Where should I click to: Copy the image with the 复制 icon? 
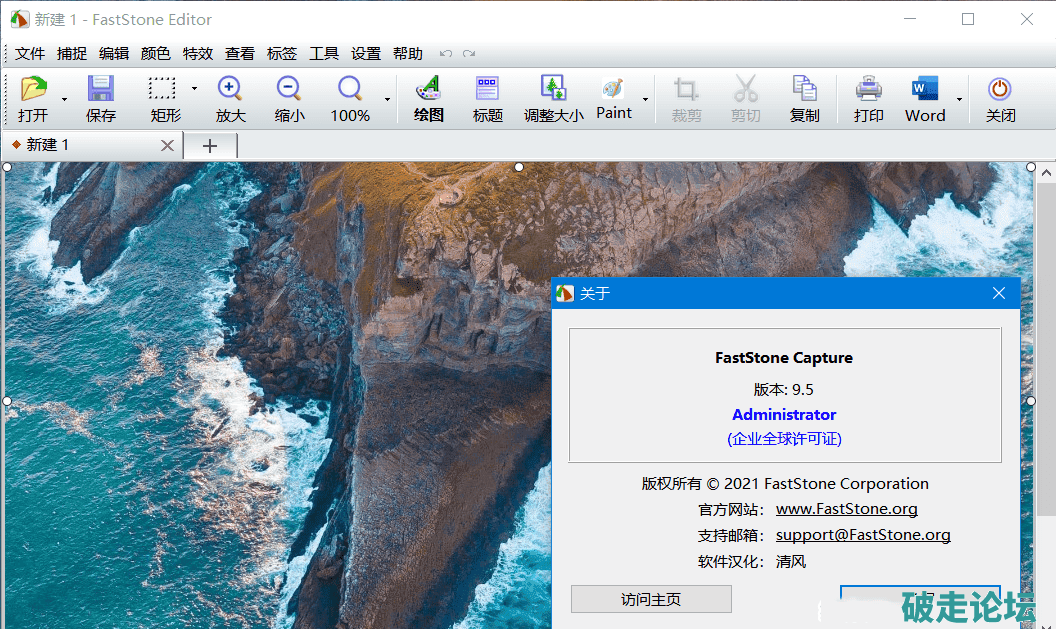pyautogui.click(x=804, y=90)
